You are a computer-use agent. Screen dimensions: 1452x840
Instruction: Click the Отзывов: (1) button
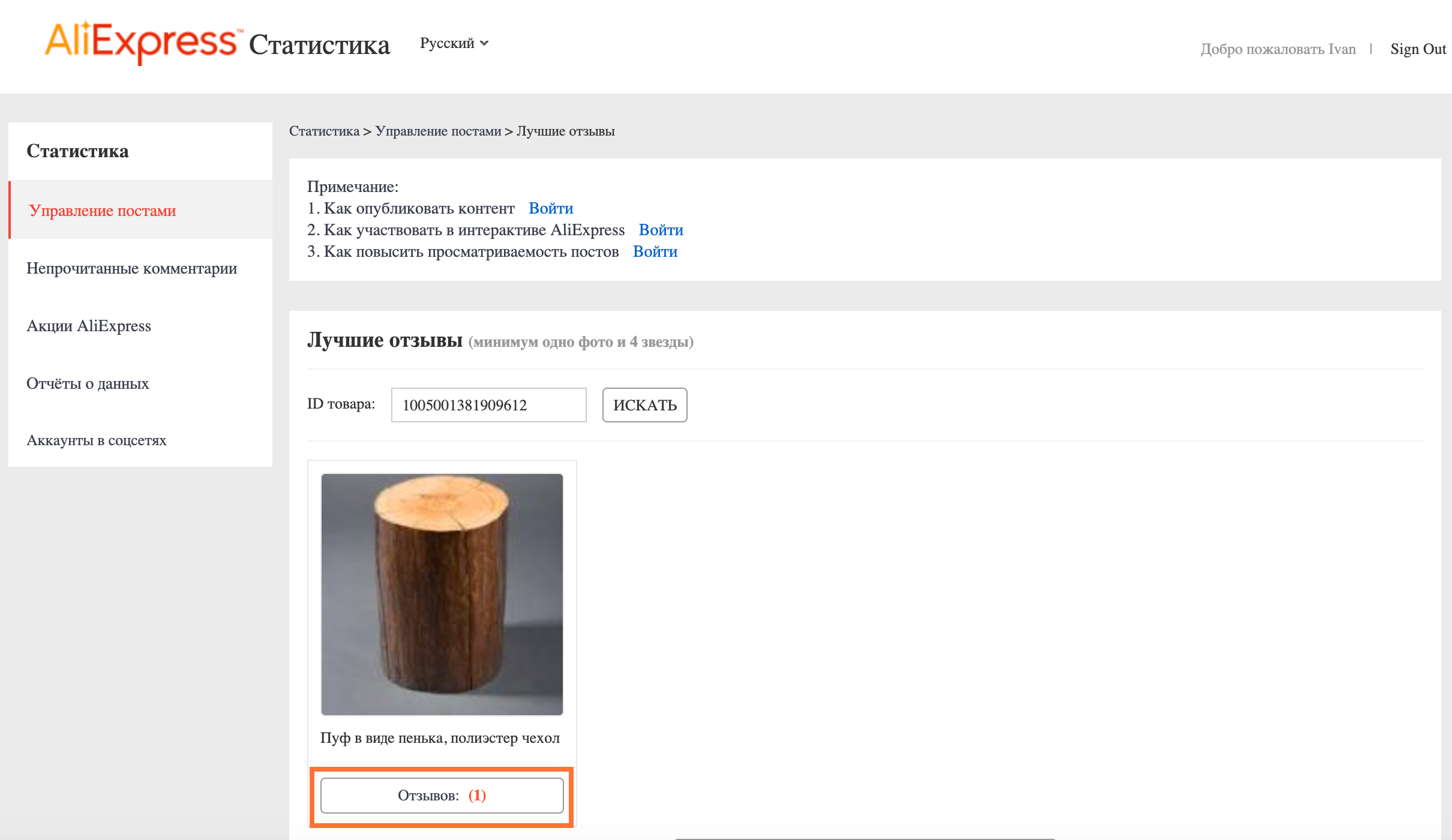(442, 796)
